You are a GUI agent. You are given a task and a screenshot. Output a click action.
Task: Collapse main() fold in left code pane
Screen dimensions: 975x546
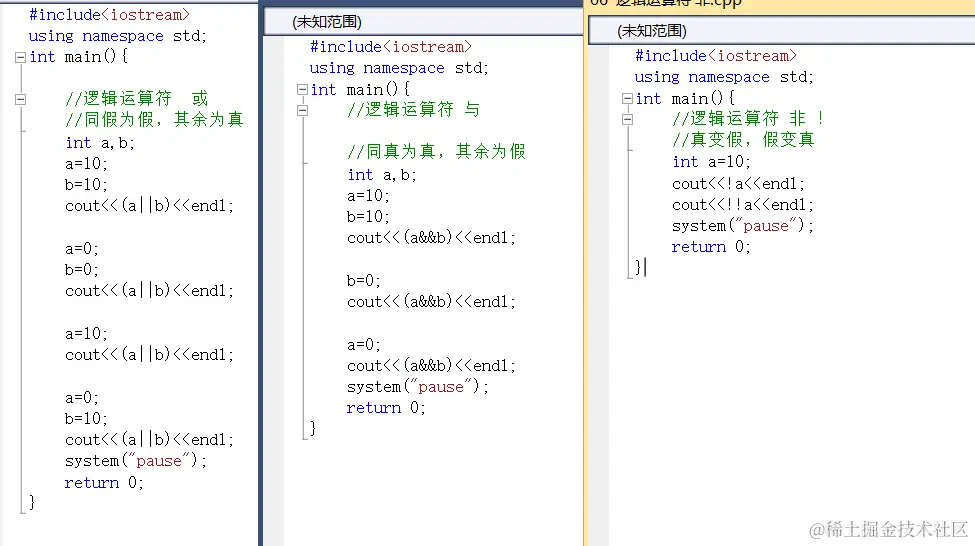coord(21,57)
